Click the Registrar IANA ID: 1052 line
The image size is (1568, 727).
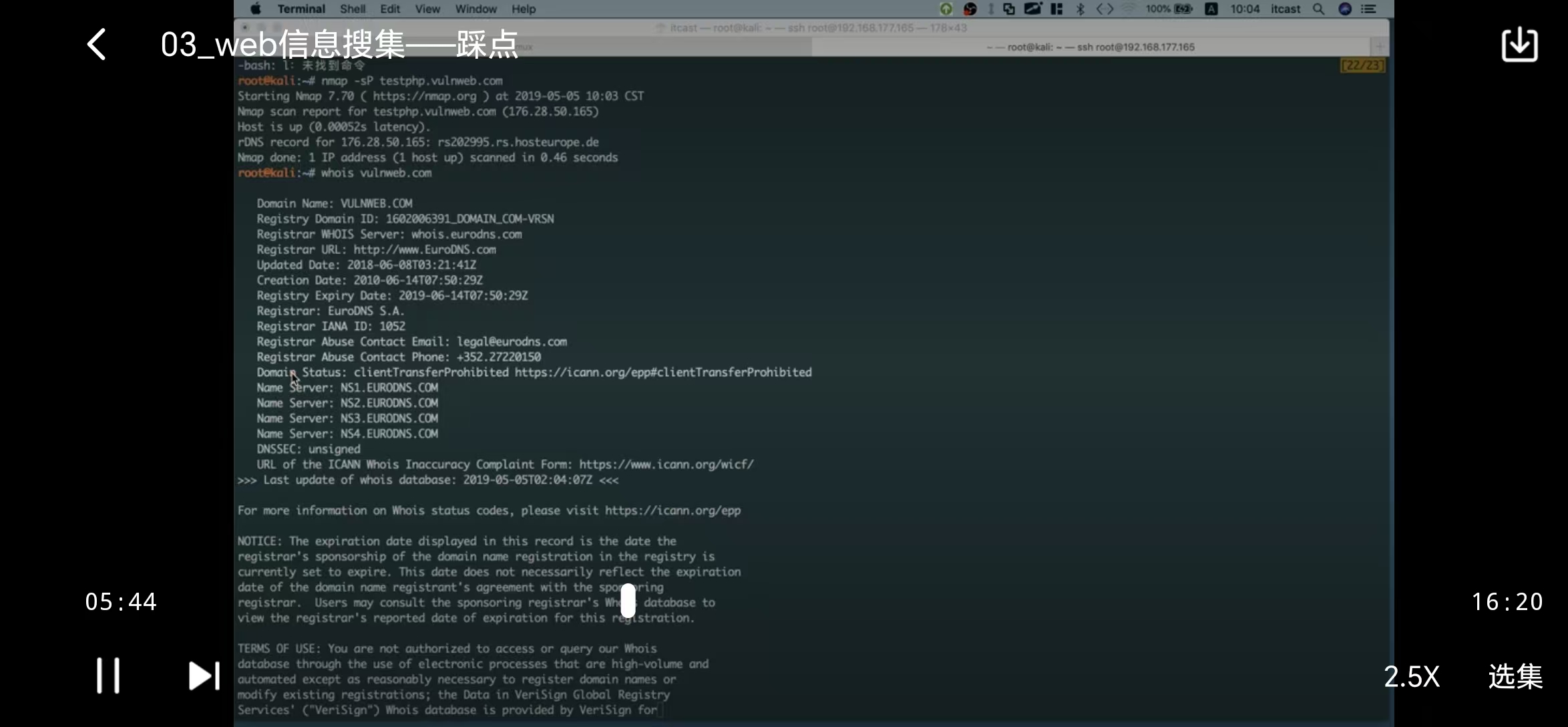(331, 327)
